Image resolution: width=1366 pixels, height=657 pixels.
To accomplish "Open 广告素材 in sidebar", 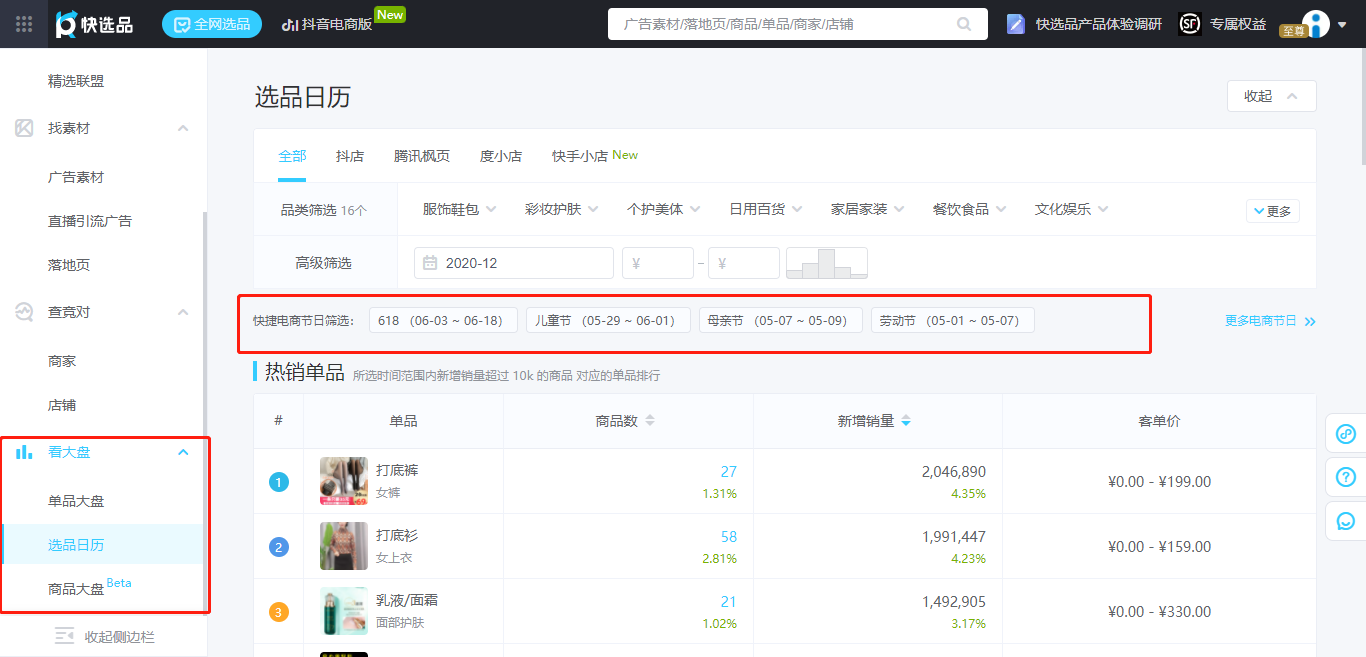I will [x=76, y=177].
